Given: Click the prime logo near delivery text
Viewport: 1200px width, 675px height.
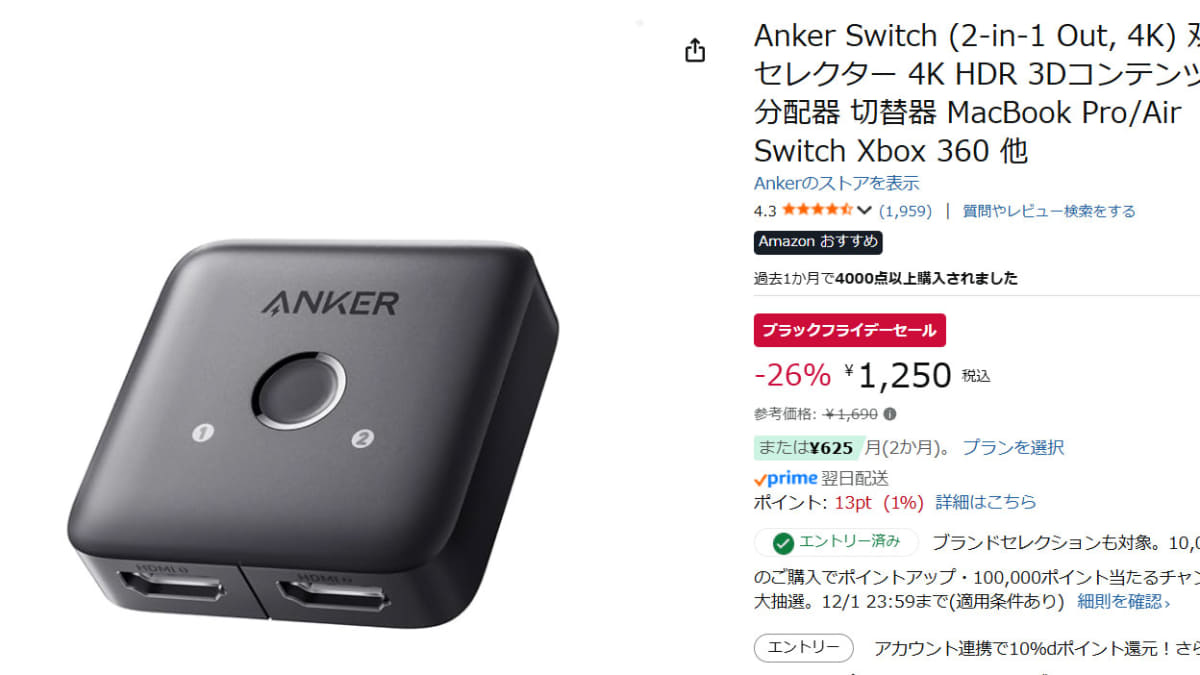Looking at the screenshot, I should tap(785, 478).
